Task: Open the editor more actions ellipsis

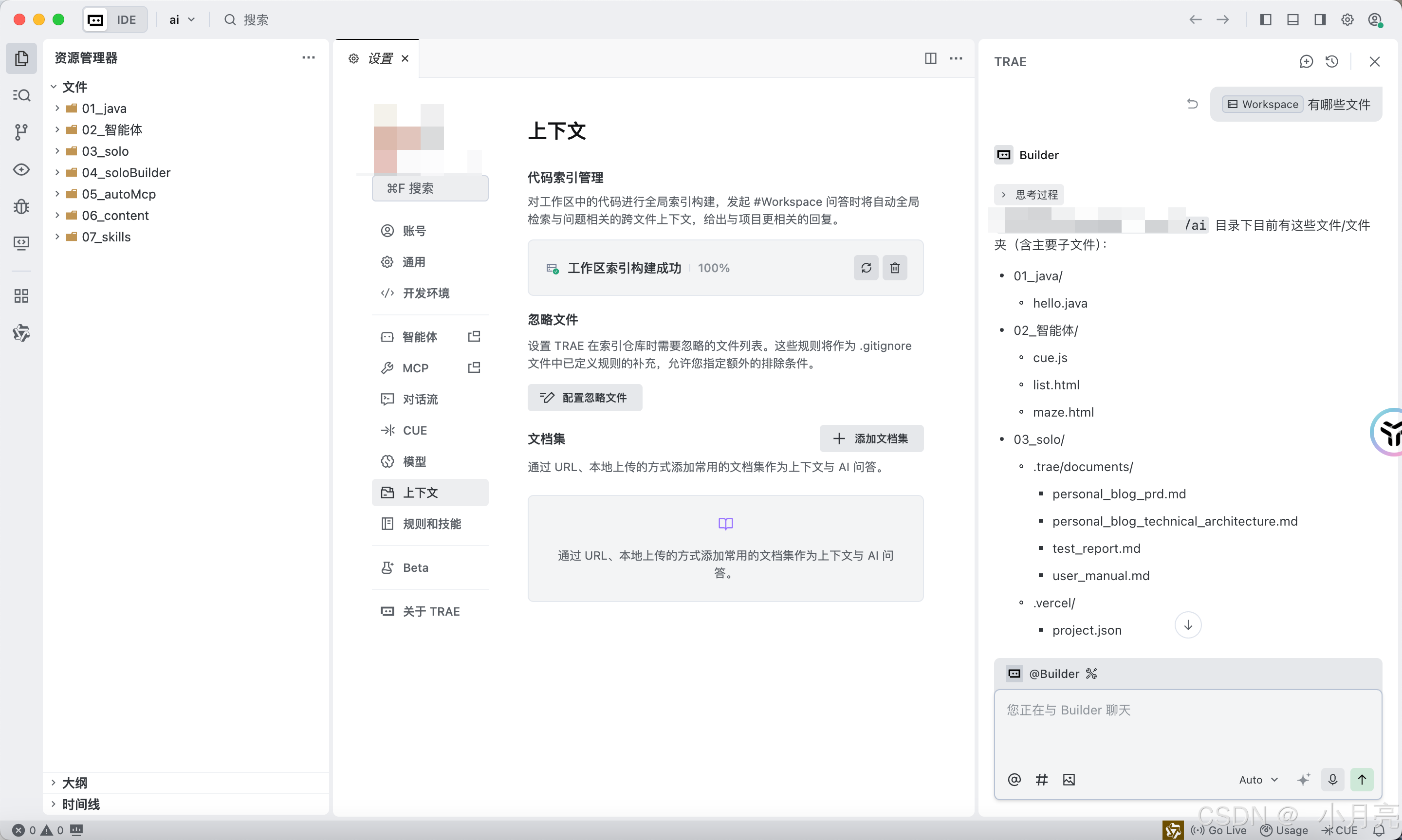Action: click(956, 58)
